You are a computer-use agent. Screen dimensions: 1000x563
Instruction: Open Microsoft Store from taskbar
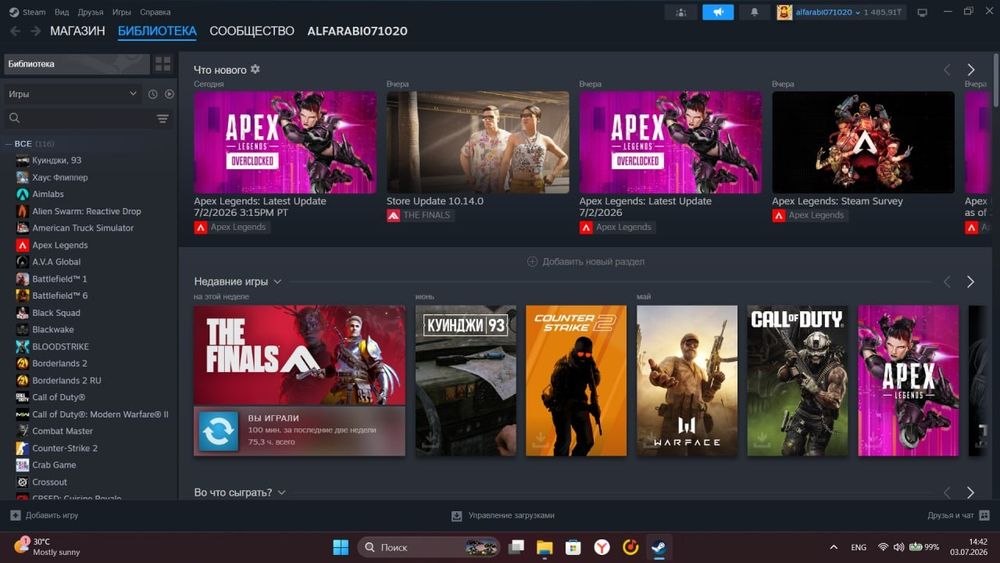tap(573, 547)
